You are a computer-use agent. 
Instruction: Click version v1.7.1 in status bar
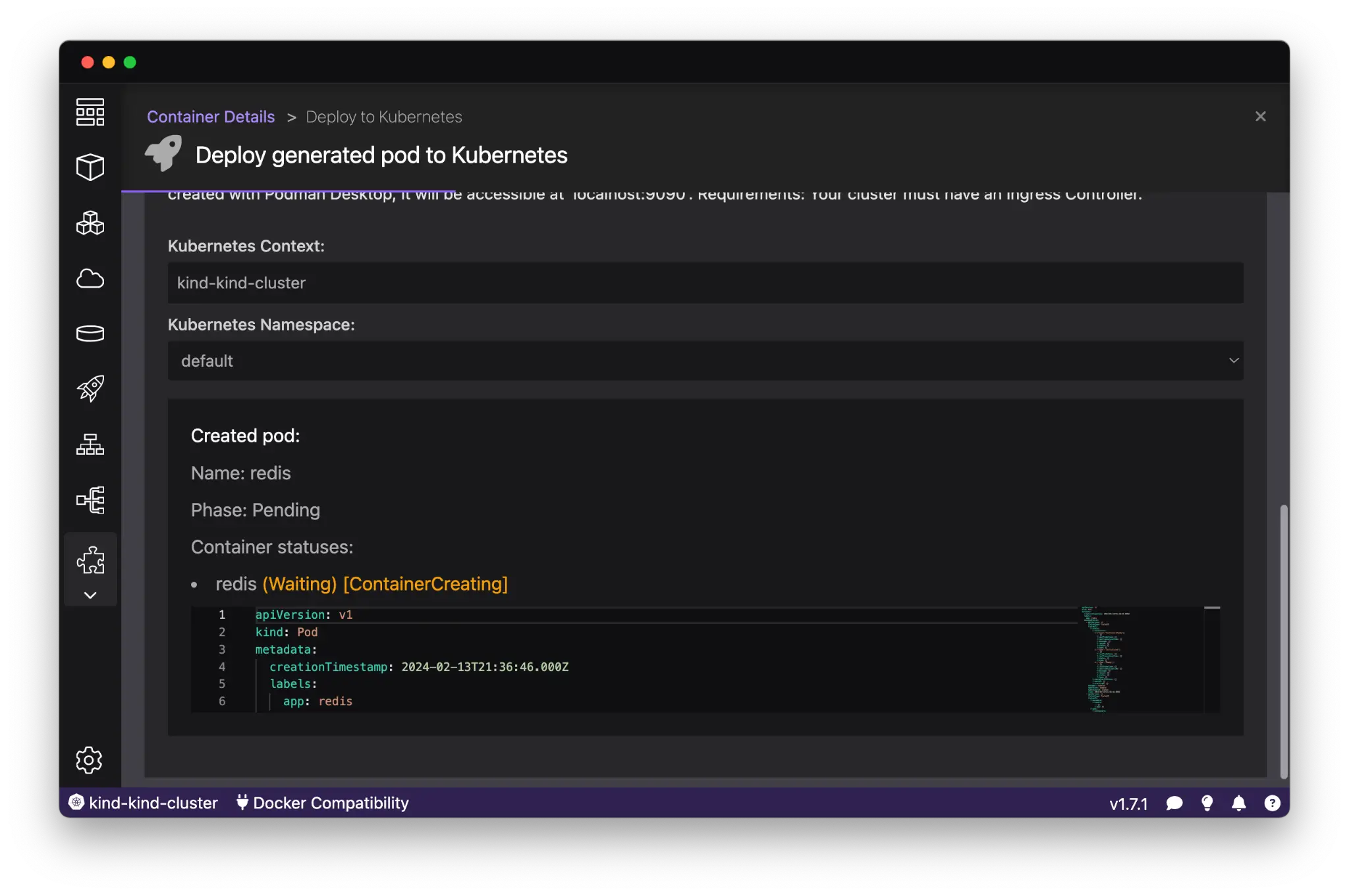[x=1128, y=804]
